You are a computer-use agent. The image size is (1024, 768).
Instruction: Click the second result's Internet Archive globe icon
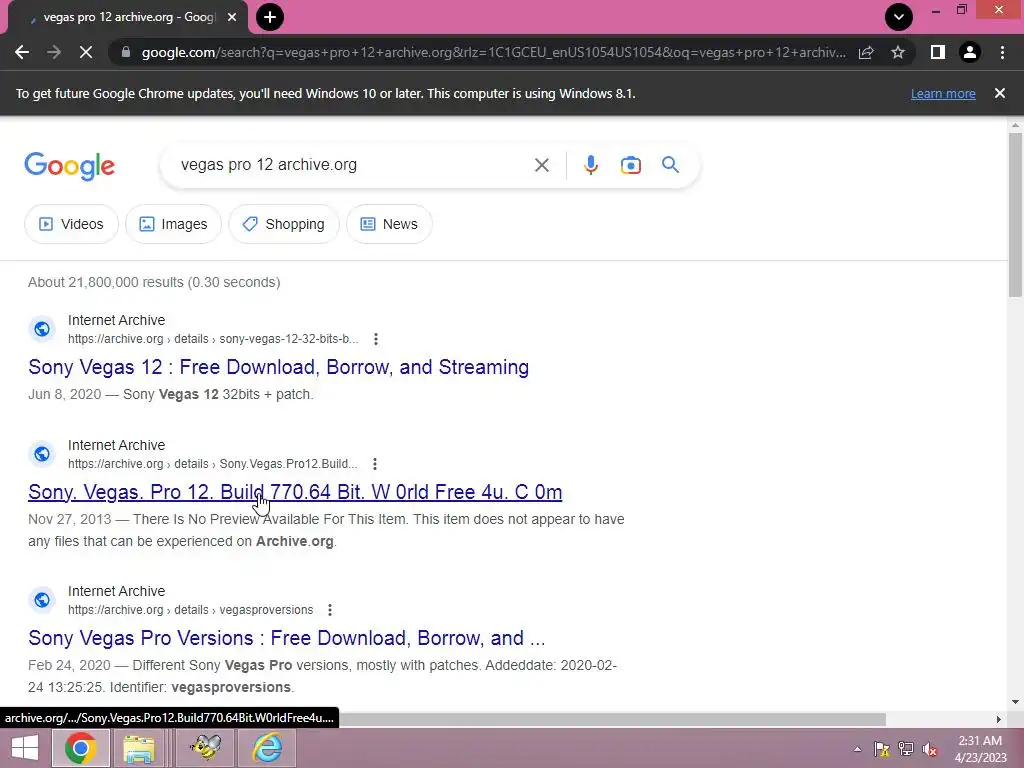pos(42,453)
